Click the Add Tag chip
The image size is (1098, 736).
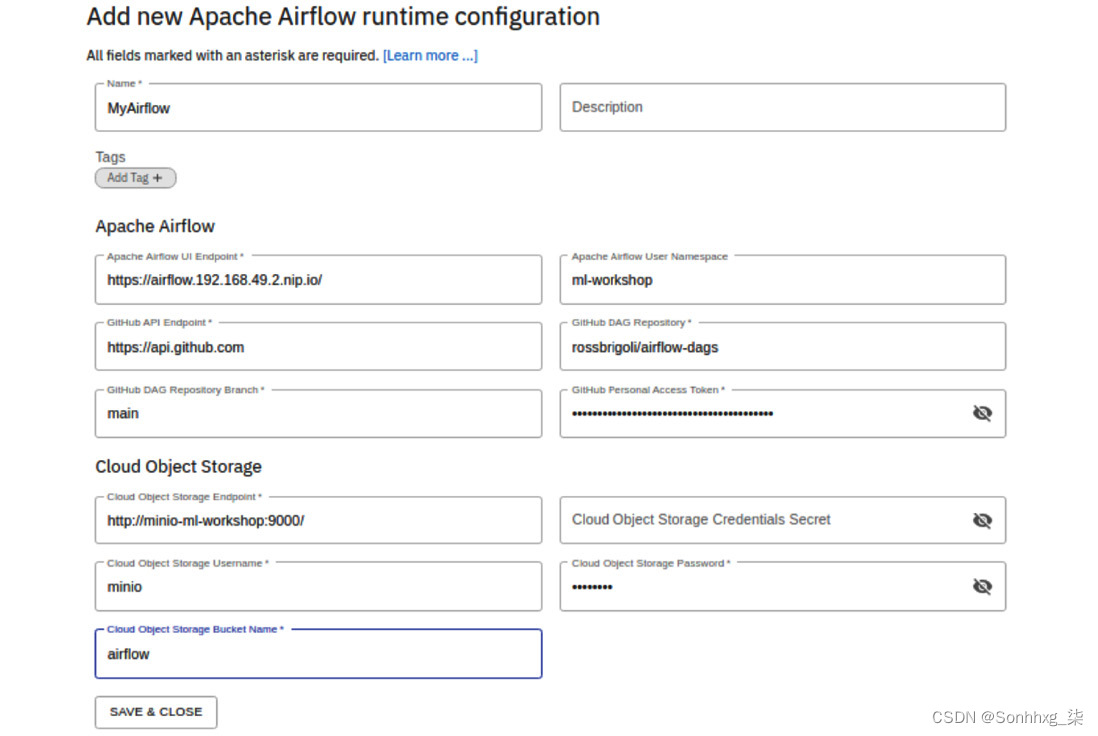click(x=135, y=178)
